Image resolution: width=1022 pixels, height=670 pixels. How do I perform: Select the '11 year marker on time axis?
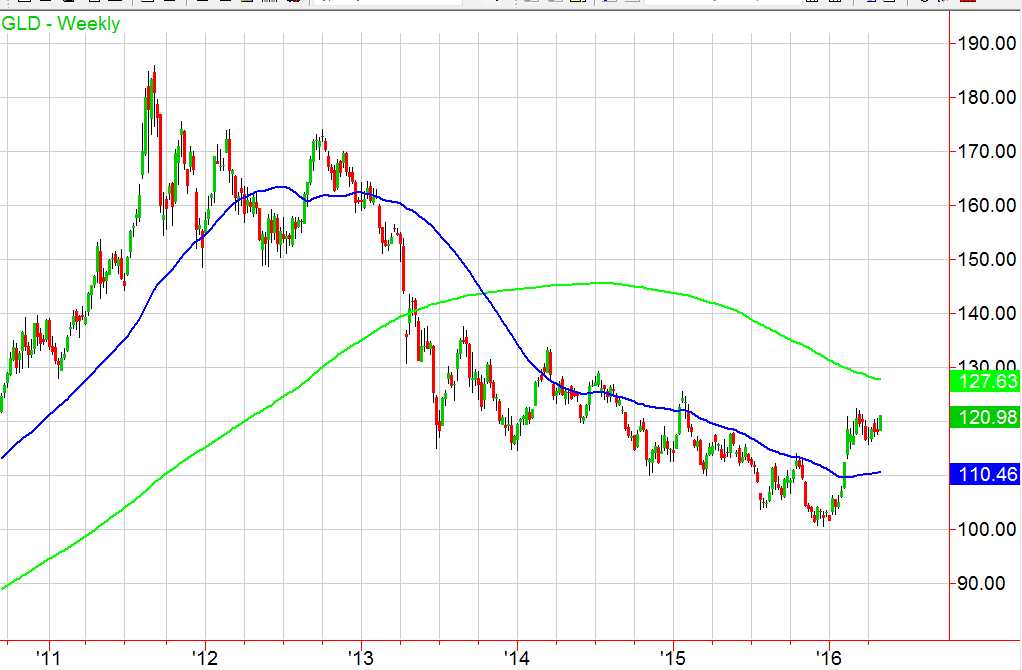[47, 657]
